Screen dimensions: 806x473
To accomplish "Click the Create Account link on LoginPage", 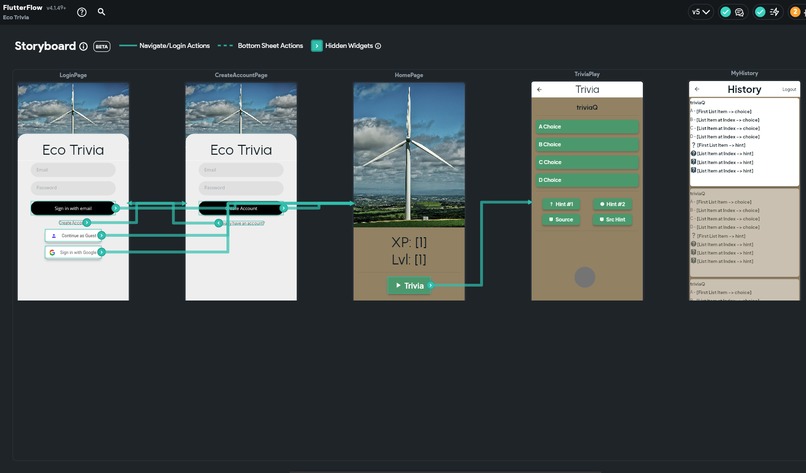I will (71, 223).
